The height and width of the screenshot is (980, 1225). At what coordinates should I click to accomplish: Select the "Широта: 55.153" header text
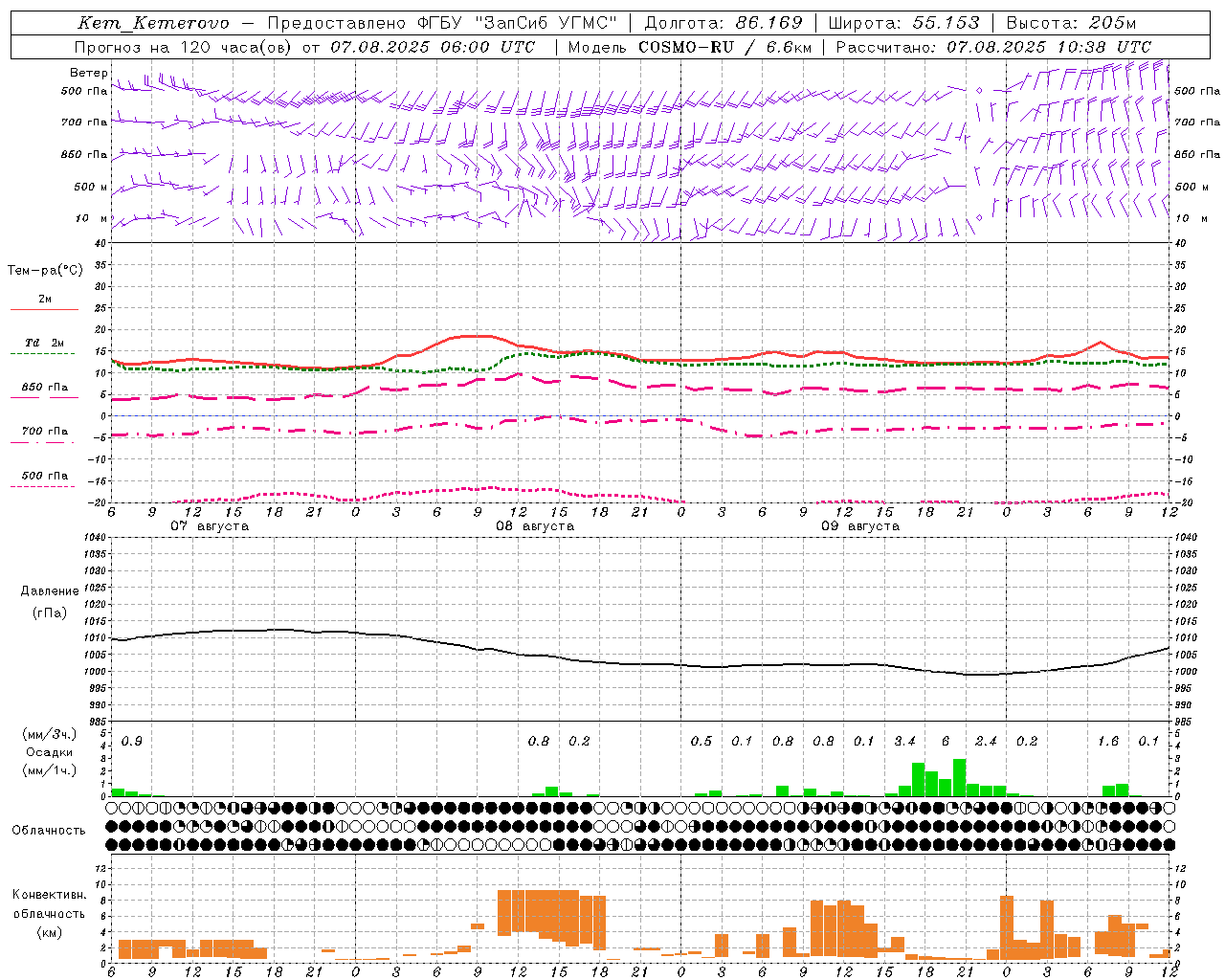904,23
